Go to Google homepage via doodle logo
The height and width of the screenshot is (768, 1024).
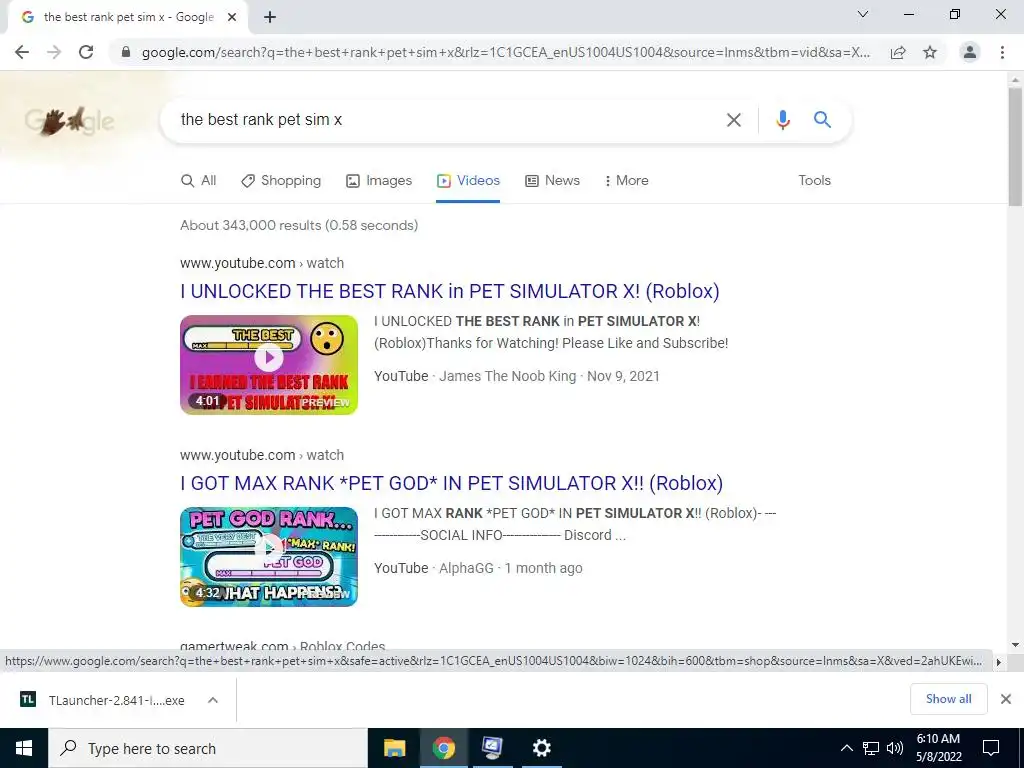click(x=69, y=121)
